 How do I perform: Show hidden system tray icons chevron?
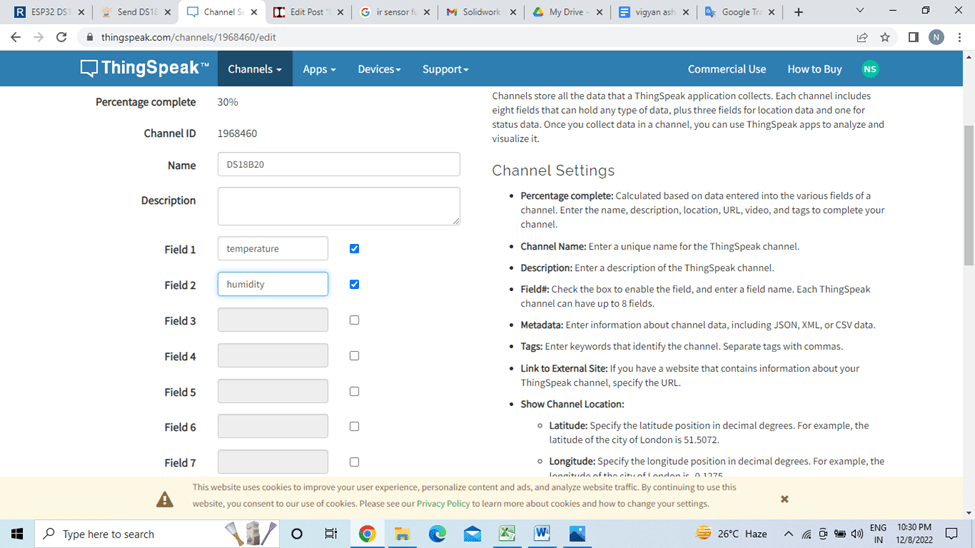[788, 534]
